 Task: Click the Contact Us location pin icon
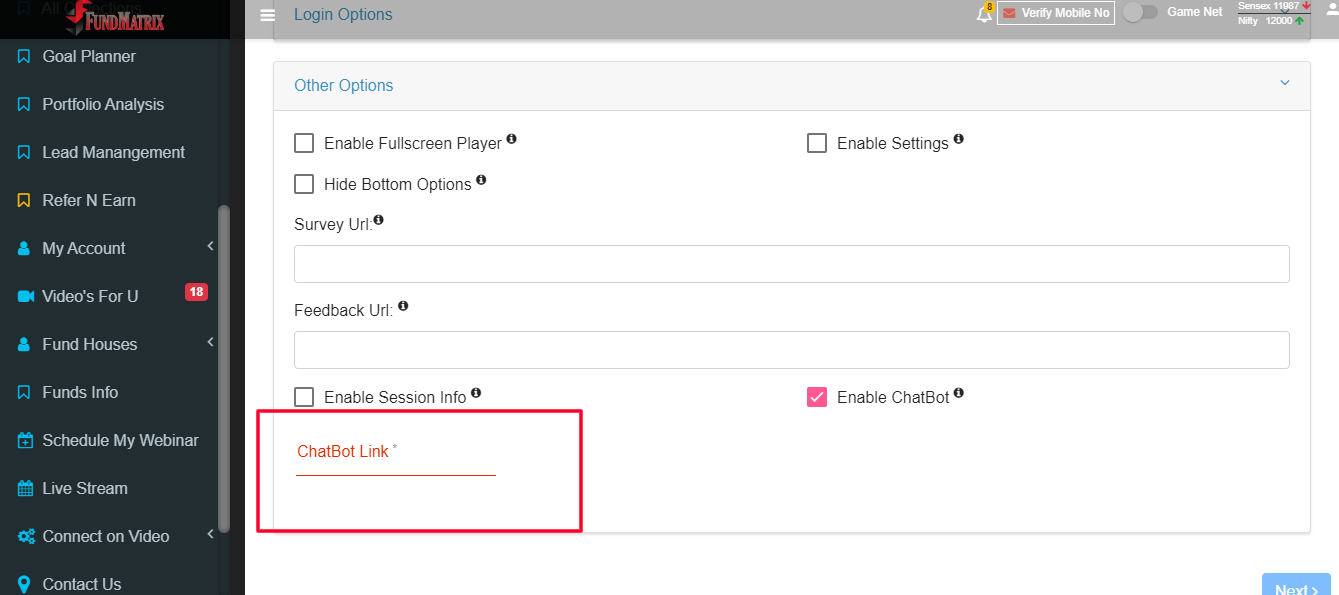point(24,584)
